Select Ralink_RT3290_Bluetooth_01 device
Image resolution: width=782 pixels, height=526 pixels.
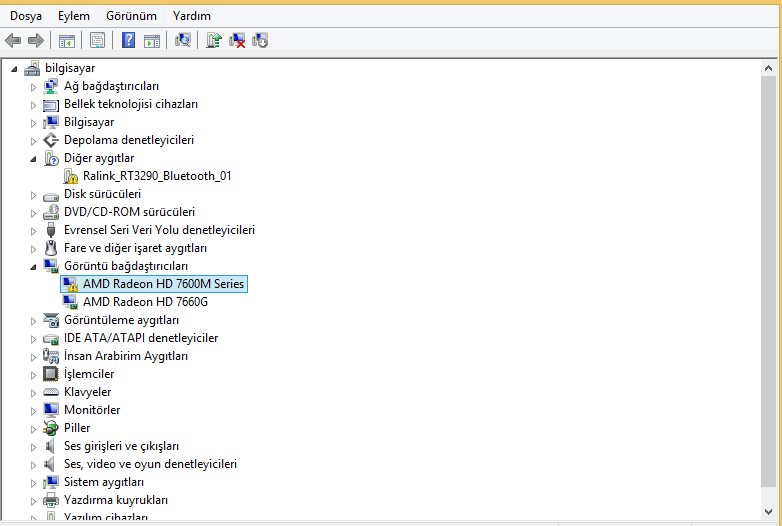(157, 176)
